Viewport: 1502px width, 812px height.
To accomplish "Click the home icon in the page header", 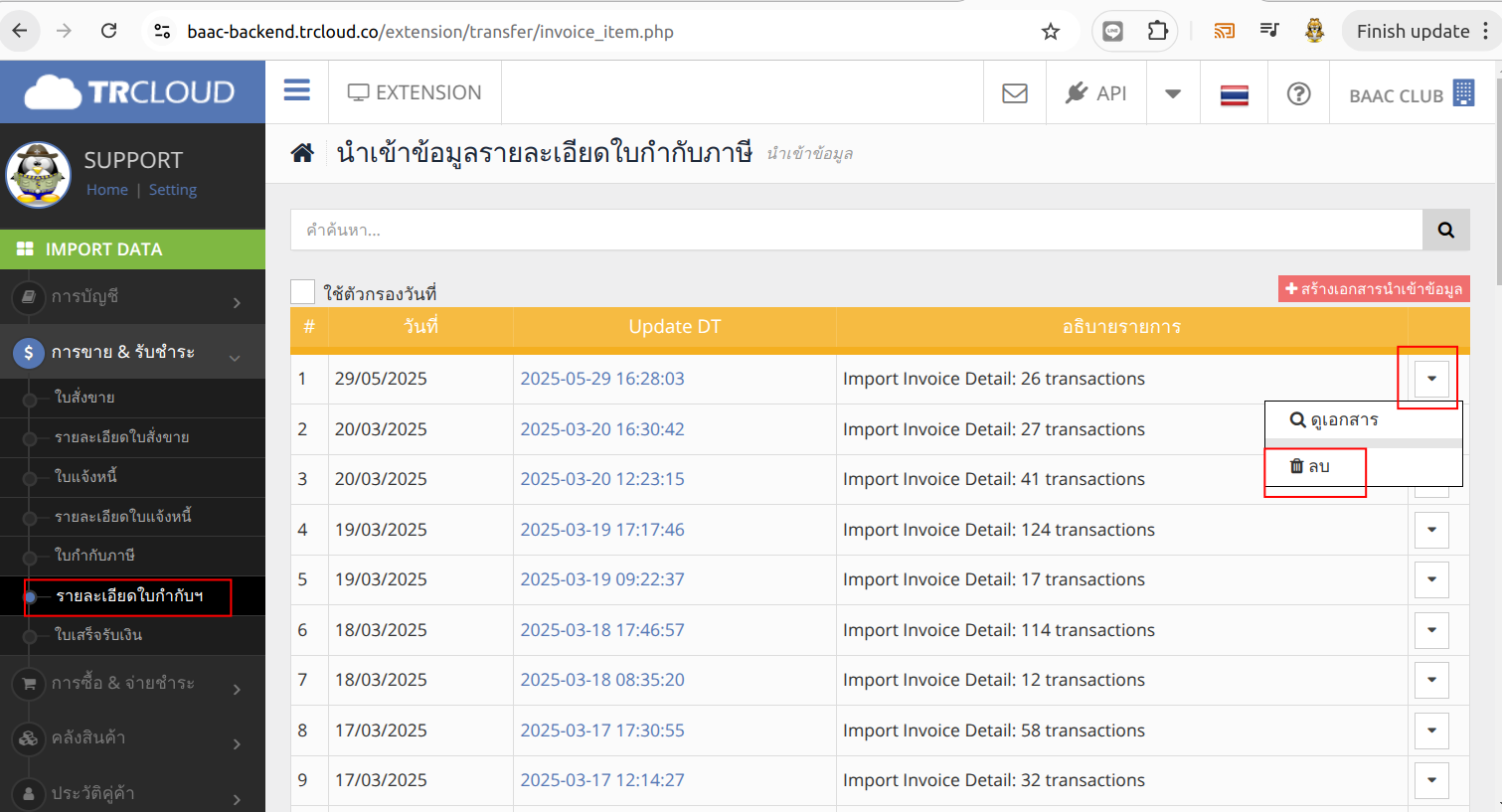I will (302, 153).
